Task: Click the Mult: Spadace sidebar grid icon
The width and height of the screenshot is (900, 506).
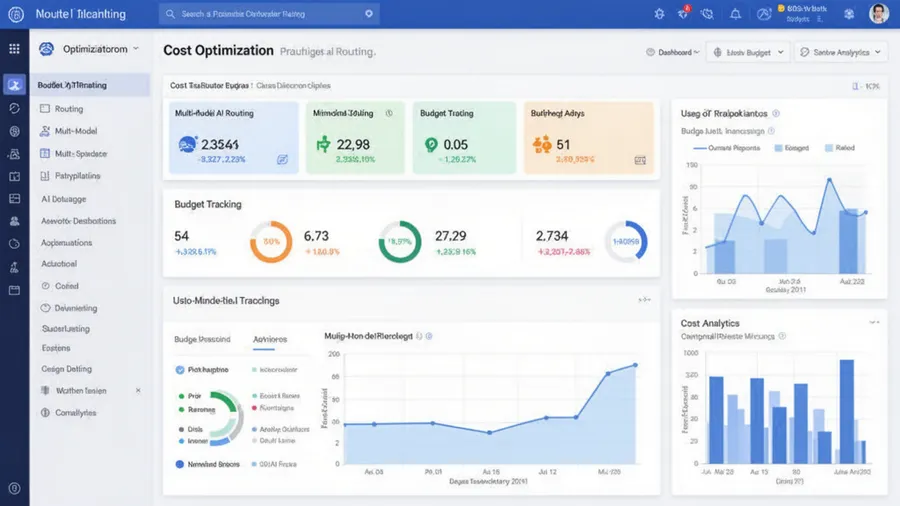Action: pos(45,153)
